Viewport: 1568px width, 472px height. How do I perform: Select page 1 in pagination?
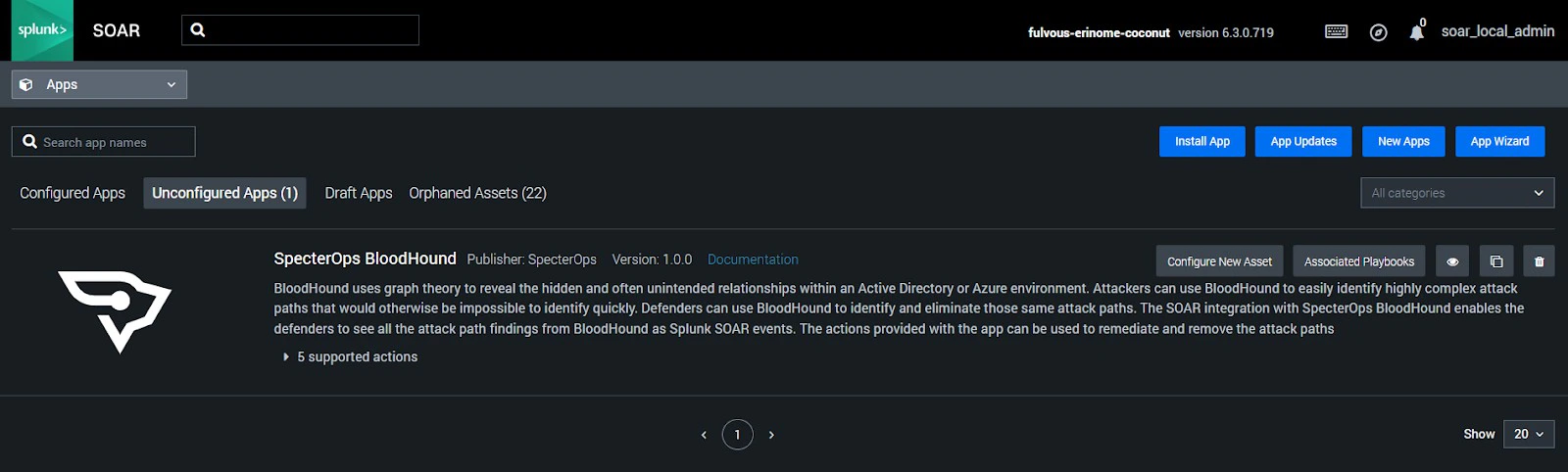[x=737, y=435]
